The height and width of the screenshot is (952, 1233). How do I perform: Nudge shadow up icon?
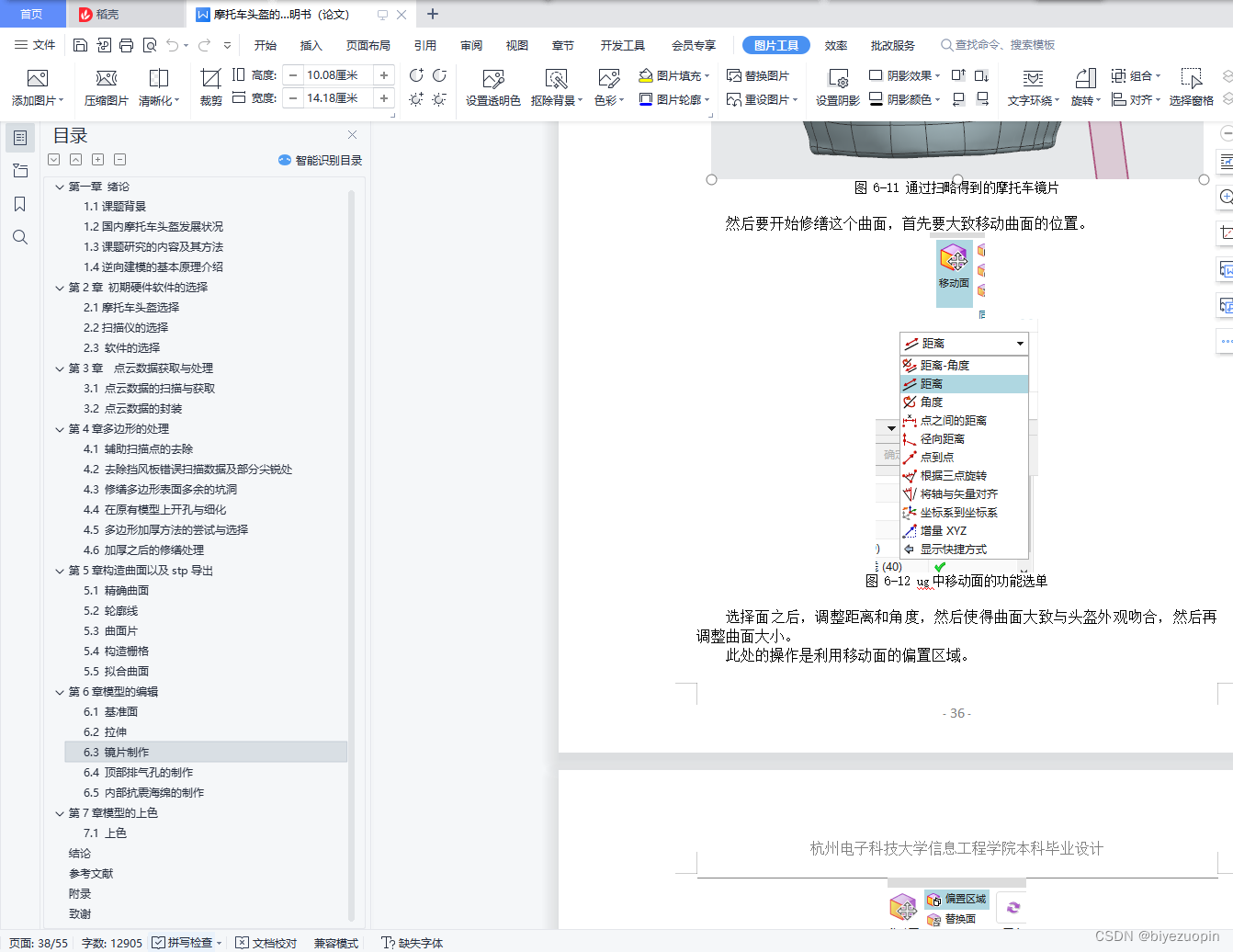click(x=958, y=75)
